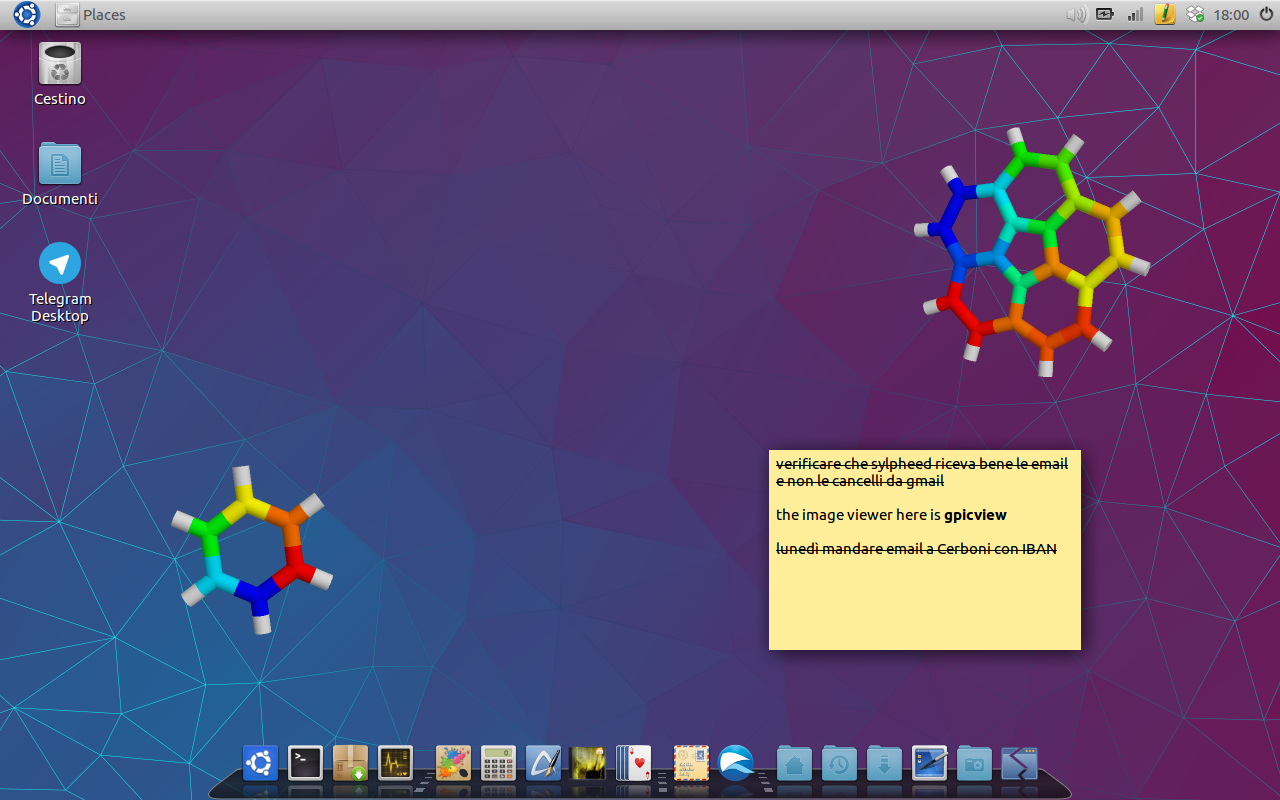The image size is (1280, 800).
Task: Open the home folder in dock
Action: click(x=794, y=763)
